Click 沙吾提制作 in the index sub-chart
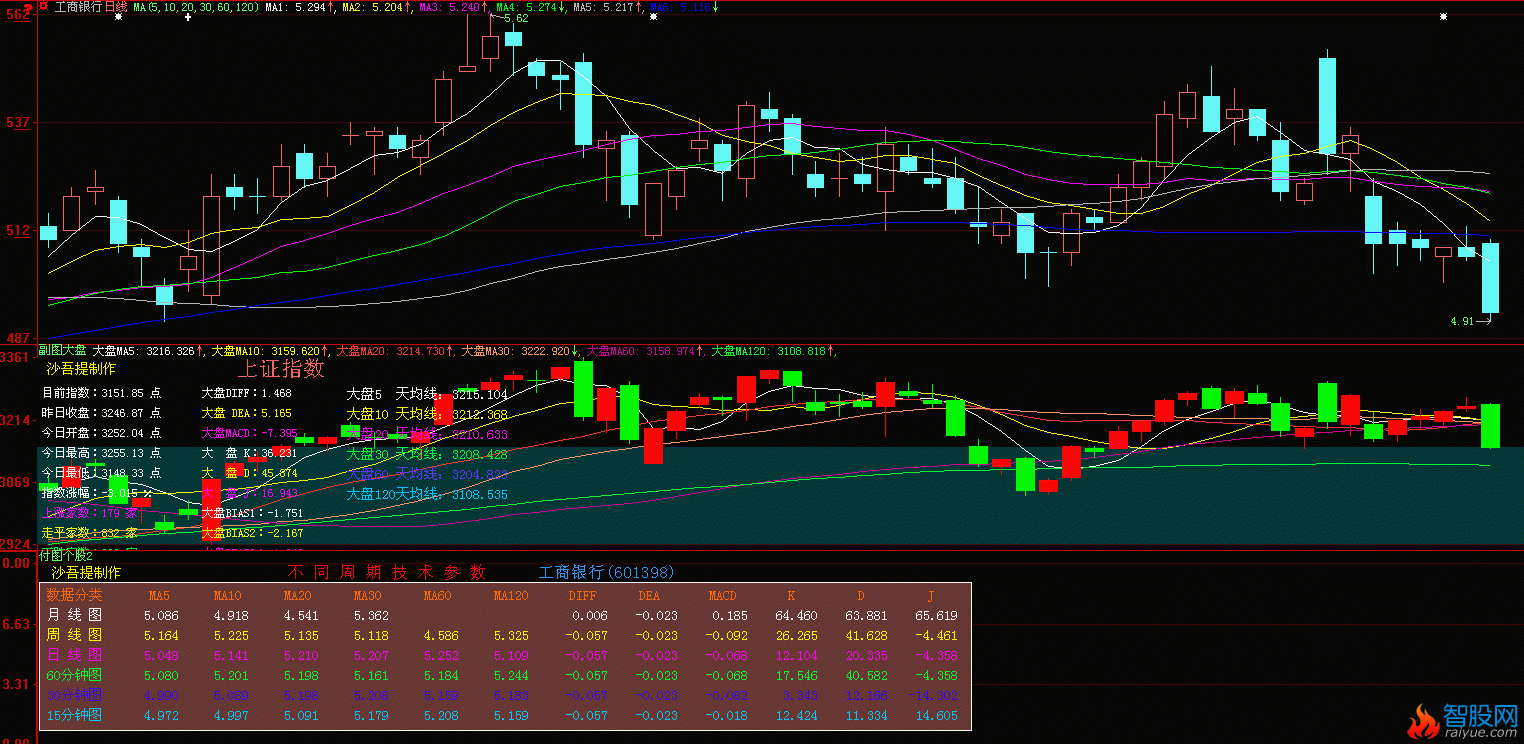Screen dimensions: 1524x744 82,369
